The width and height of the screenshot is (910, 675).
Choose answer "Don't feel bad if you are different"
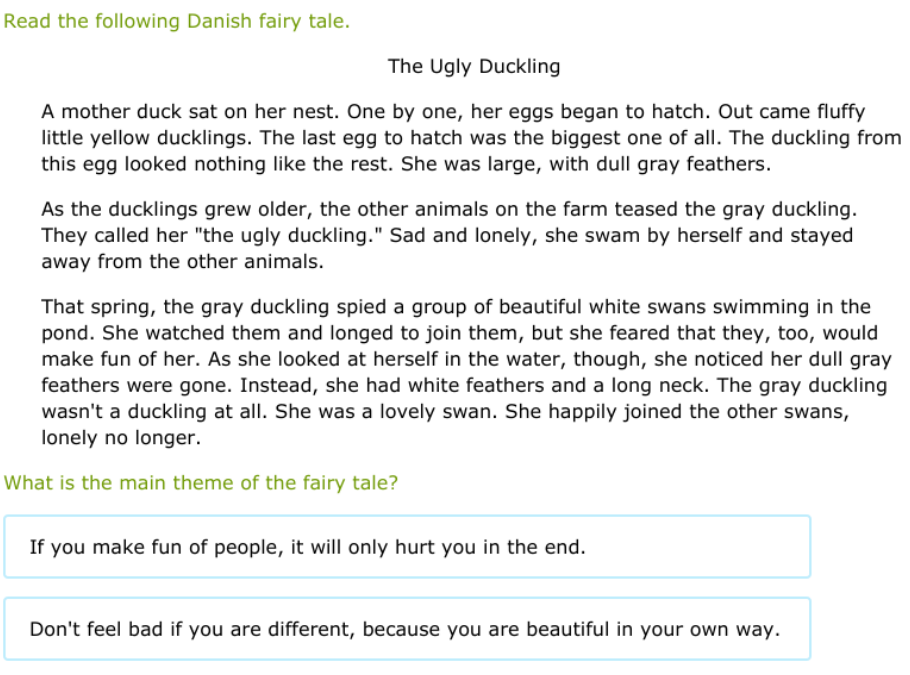pyautogui.click(x=406, y=629)
